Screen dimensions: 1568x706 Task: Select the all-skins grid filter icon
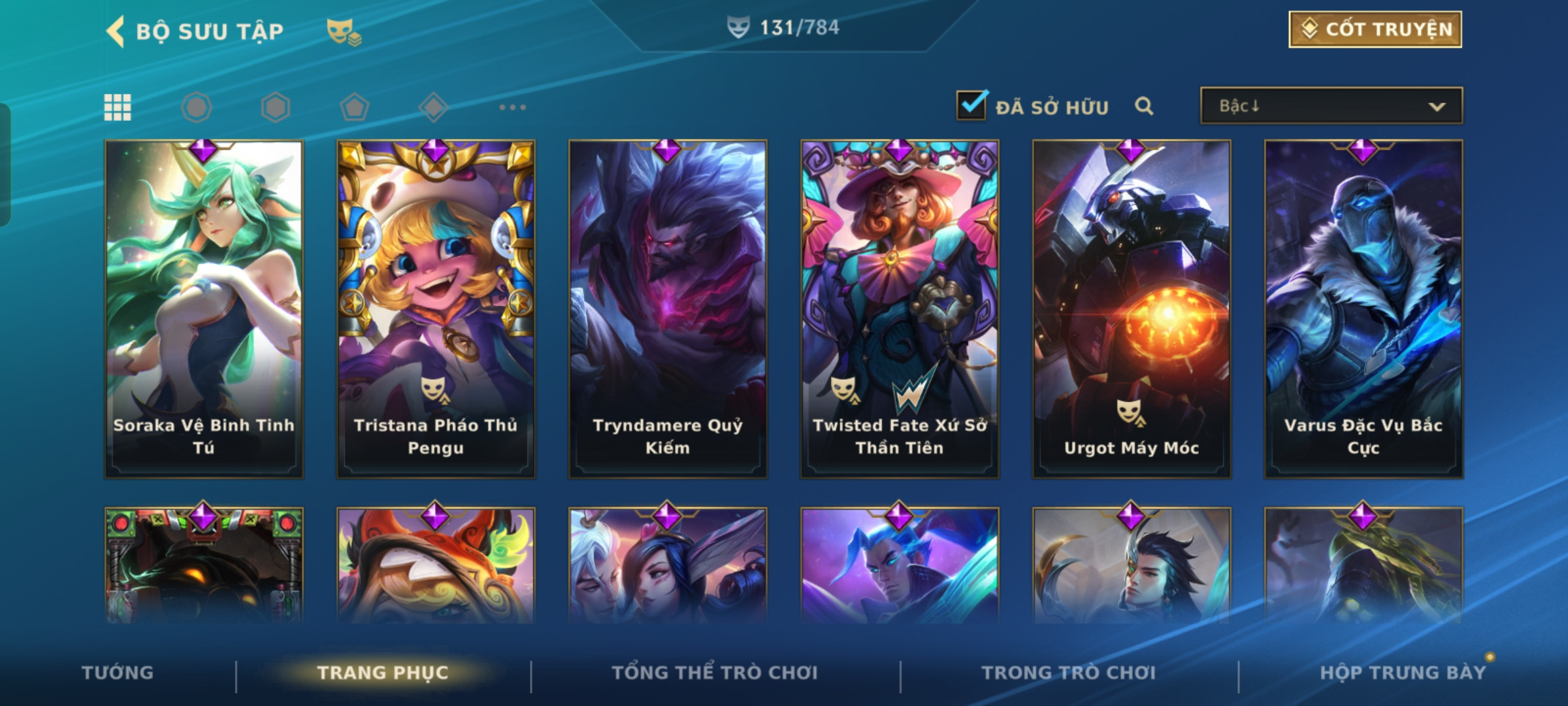(118, 107)
